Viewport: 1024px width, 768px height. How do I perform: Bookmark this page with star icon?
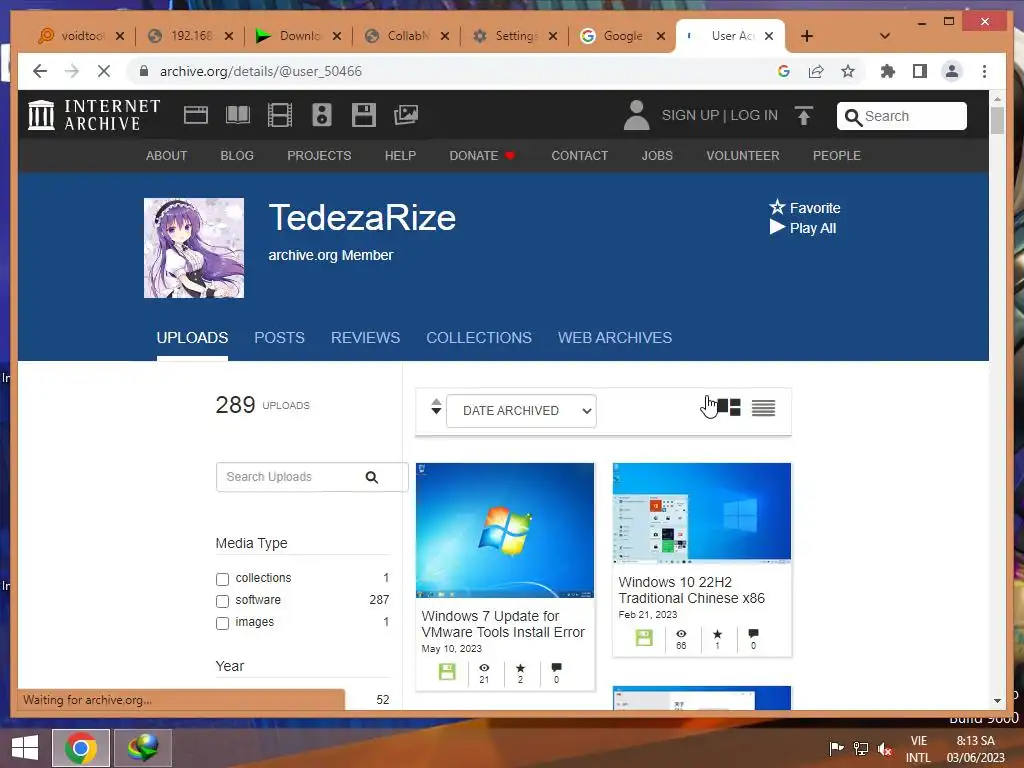pos(848,71)
